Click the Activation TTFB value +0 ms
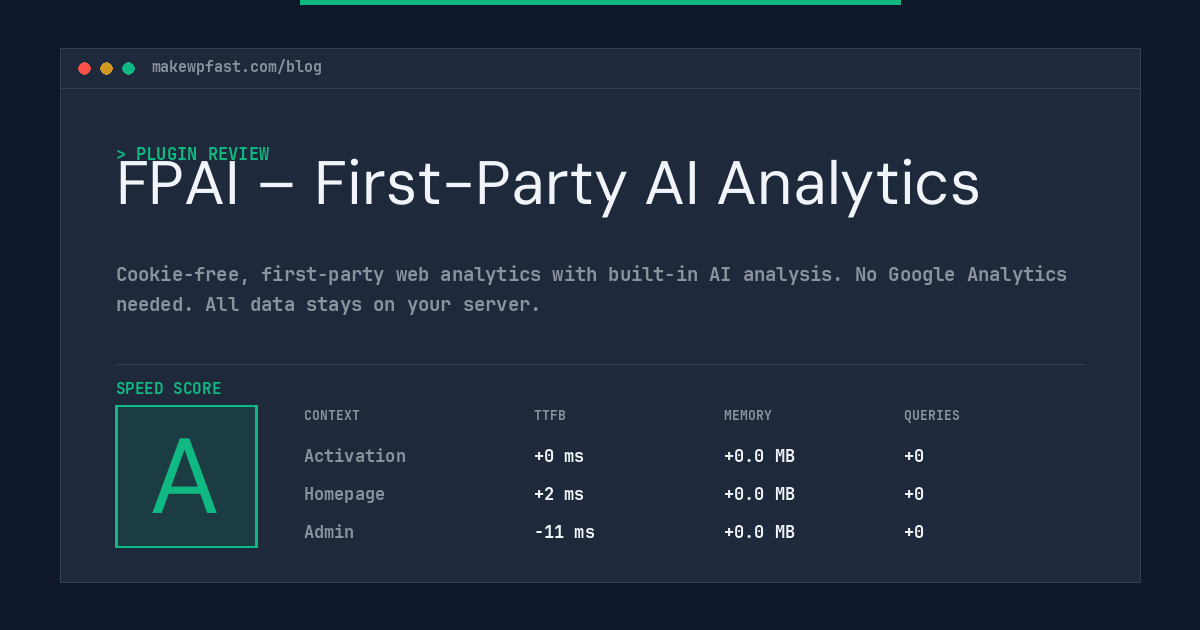The width and height of the screenshot is (1200, 630). pyautogui.click(x=559, y=456)
